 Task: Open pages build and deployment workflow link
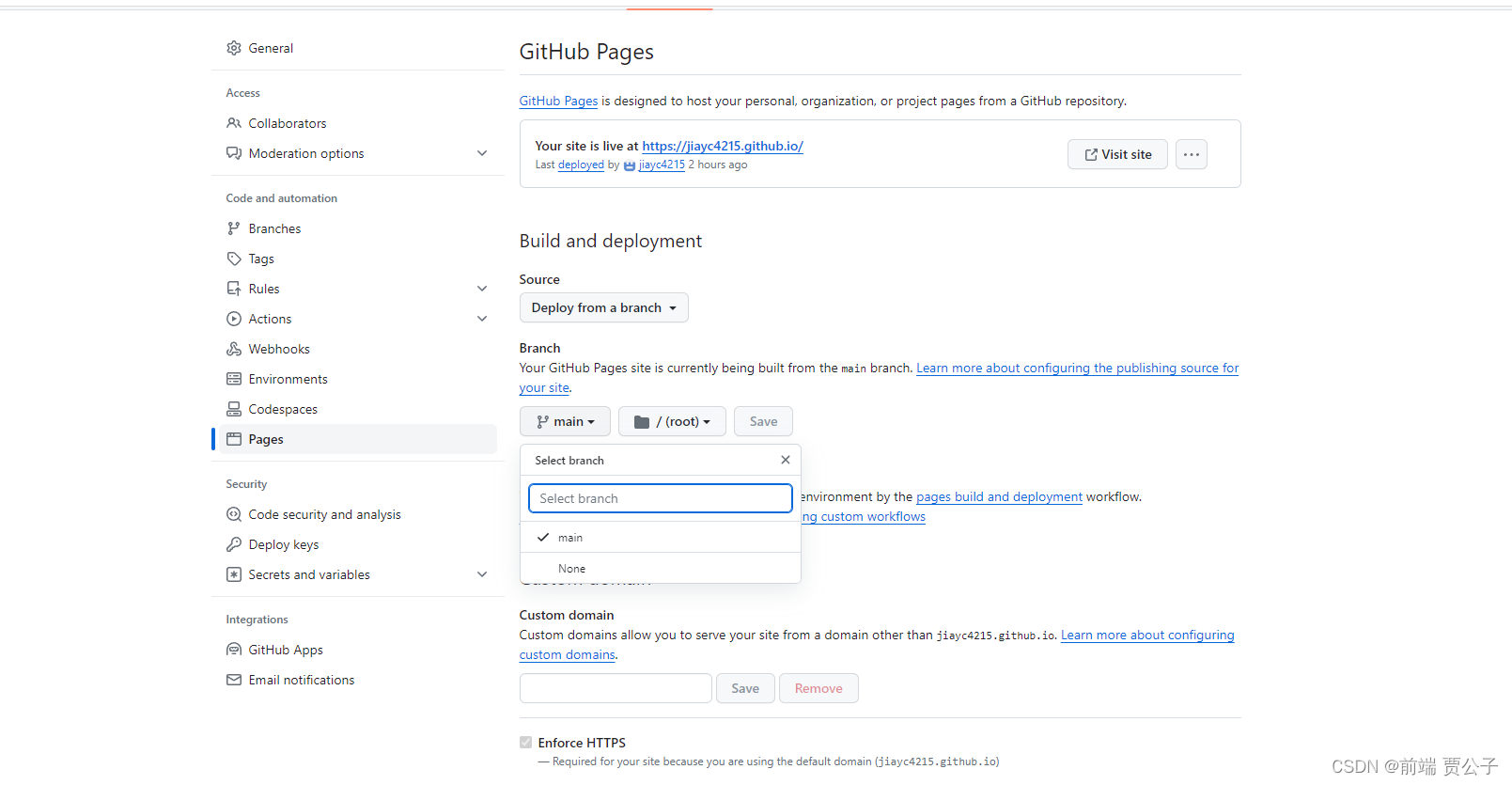pos(999,496)
